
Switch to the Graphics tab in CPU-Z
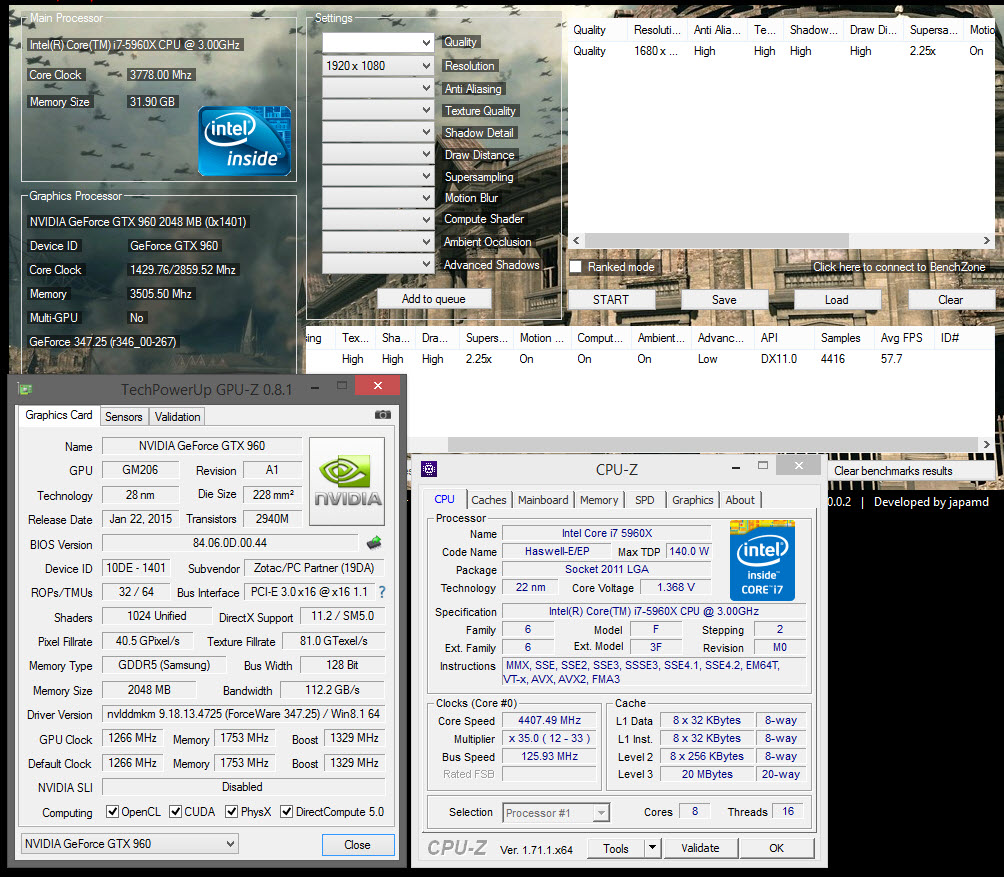(x=692, y=500)
